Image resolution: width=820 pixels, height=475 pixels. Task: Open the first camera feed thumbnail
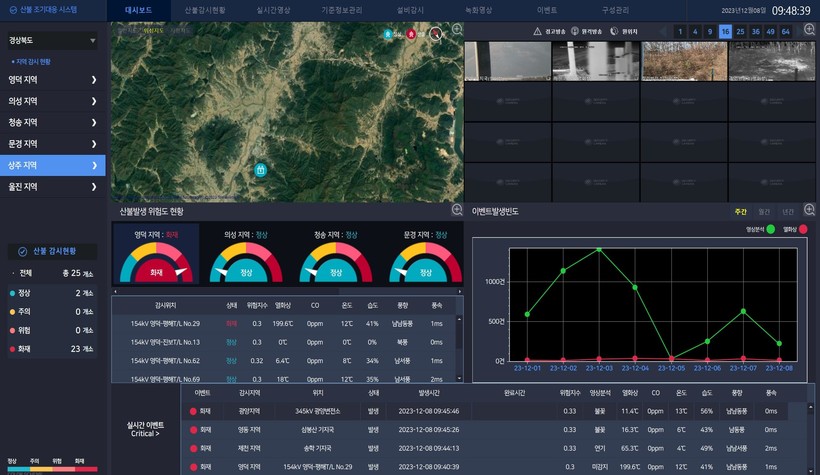pyautogui.click(x=507, y=61)
